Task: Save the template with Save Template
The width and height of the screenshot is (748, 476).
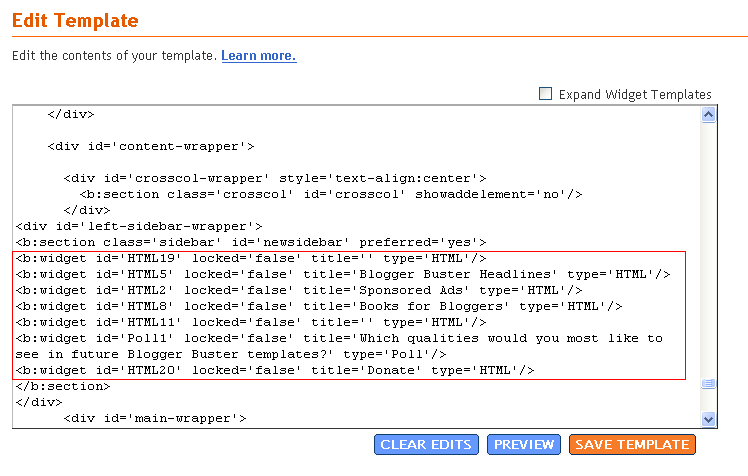Action: pyautogui.click(x=632, y=445)
